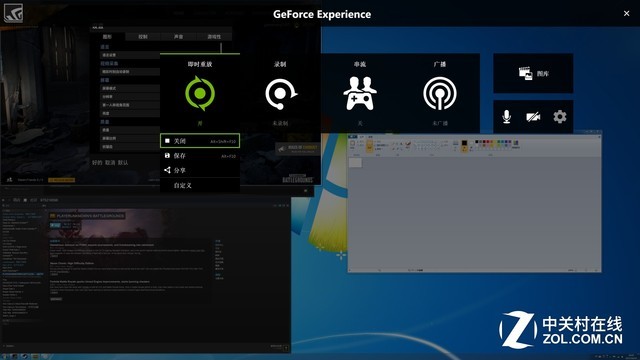Open the 串流 stream controller icon

pyautogui.click(x=360, y=93)
